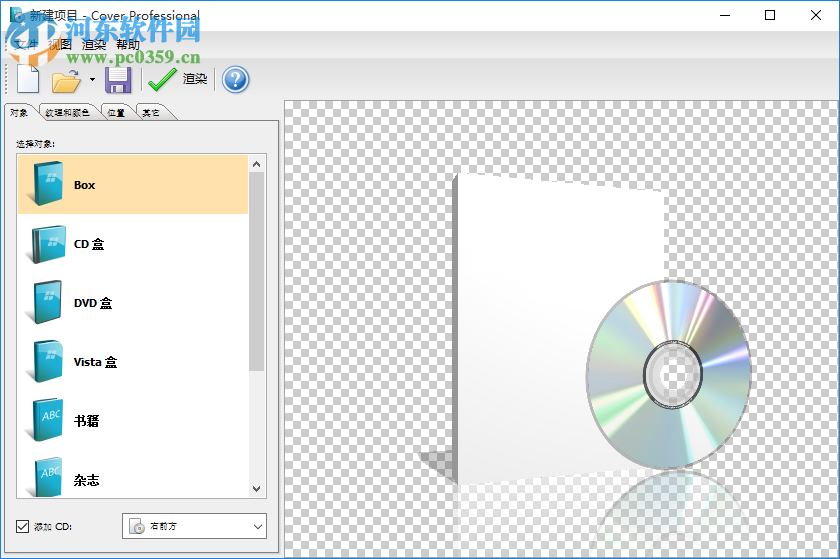Click the Box list label text
The height and width of the screenshot is (559, 840).
[x=85, y=185]
